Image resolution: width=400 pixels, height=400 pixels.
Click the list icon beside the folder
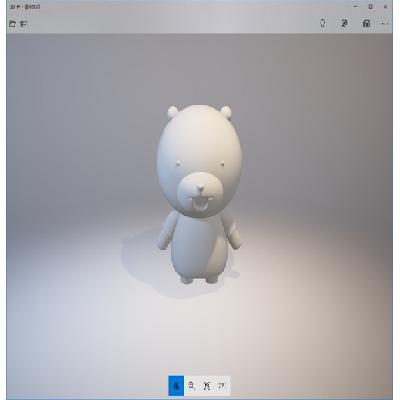pyautogui.click(x=24, y=24)
